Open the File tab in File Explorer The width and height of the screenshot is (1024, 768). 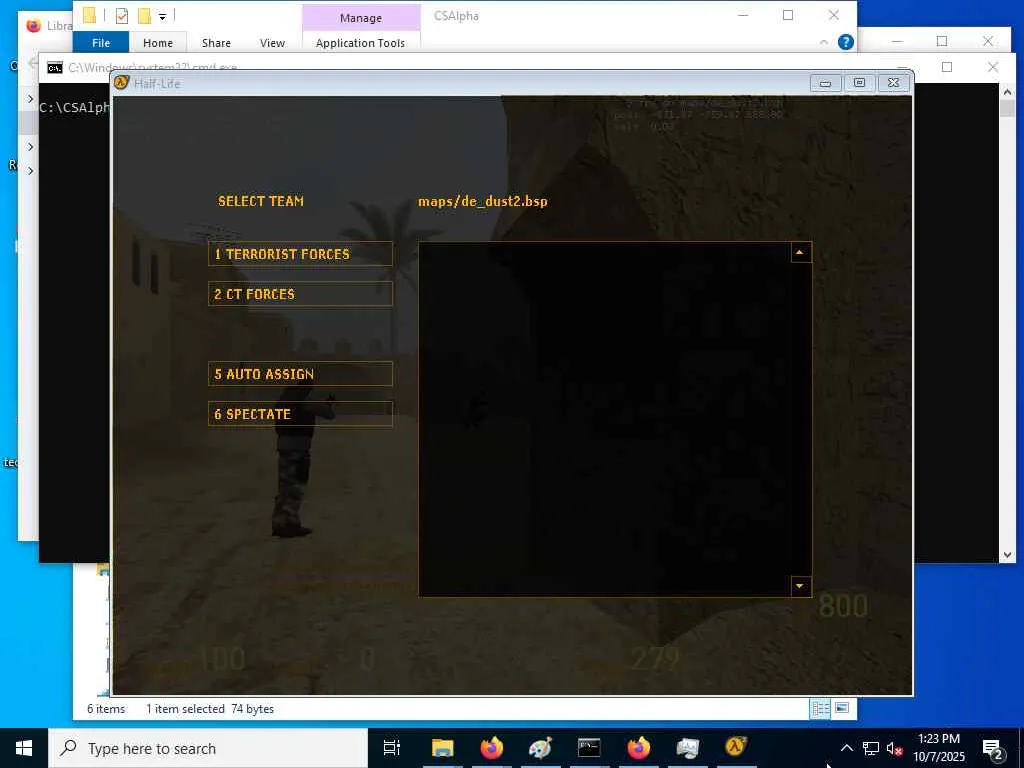[101, 42]
